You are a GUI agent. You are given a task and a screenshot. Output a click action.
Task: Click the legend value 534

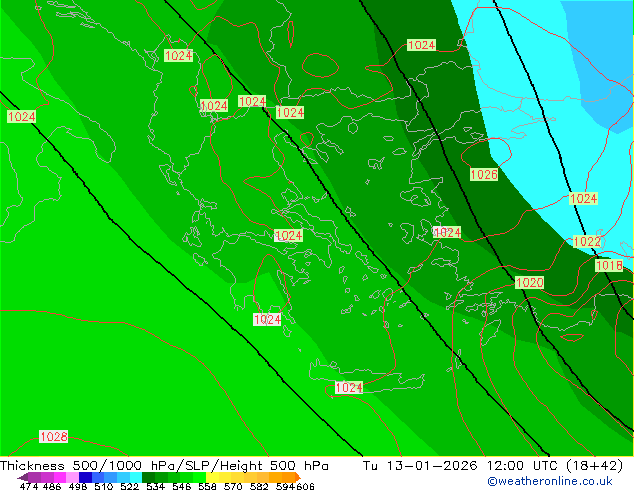[155, 486]
